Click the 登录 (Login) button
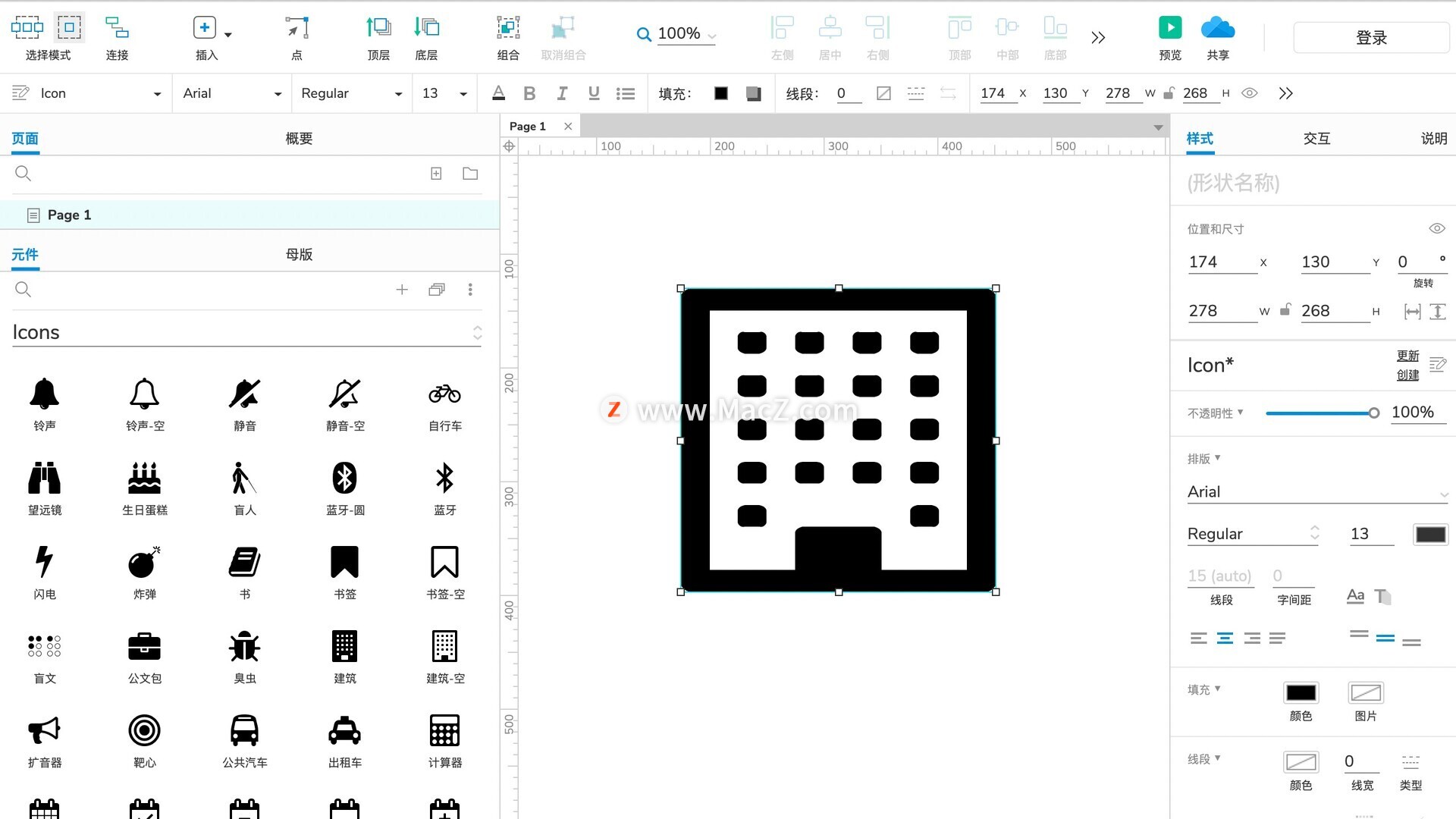 point(1370,37)
